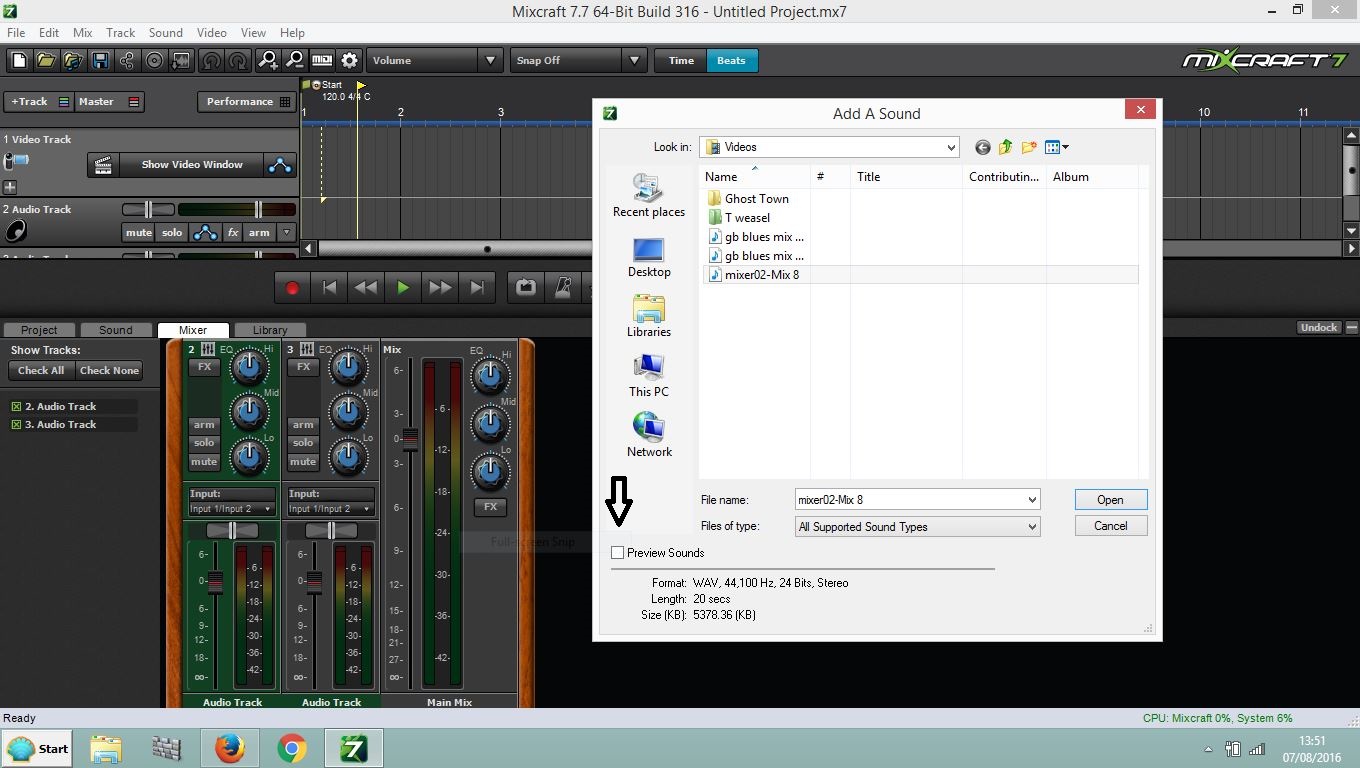
Task: Click mixer channel 2 pan slider
Action: (232, 530)
